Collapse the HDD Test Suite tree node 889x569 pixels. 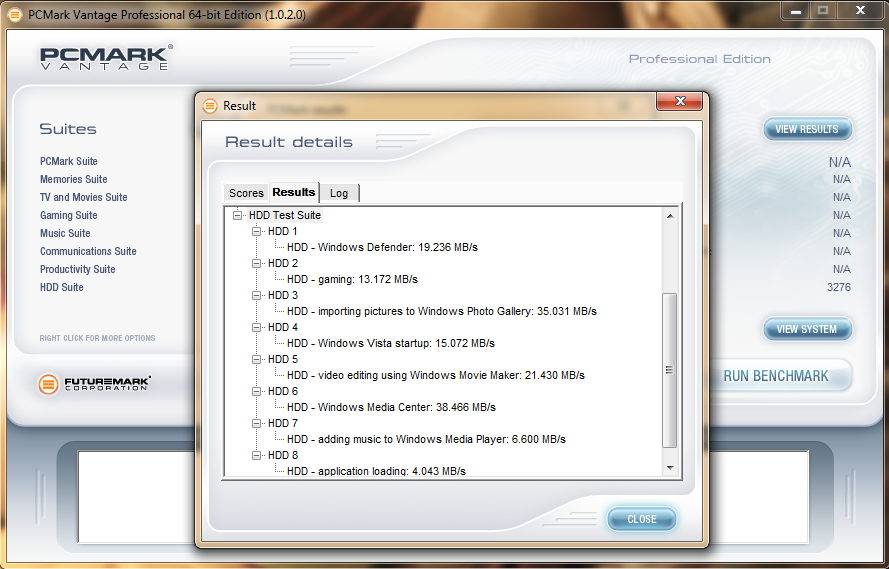[238, 215]
